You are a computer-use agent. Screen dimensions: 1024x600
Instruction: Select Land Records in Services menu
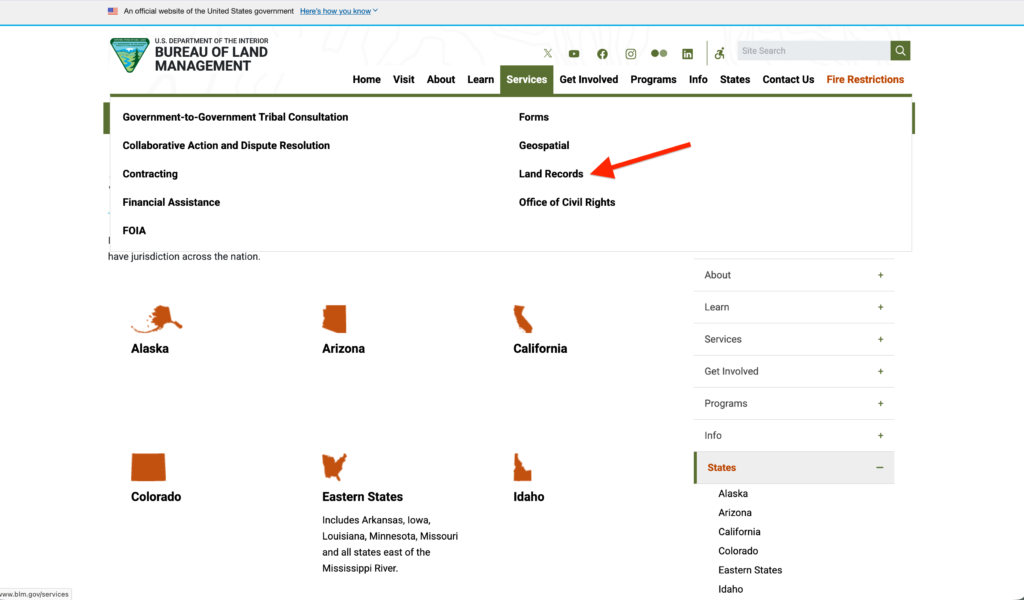(x=551, y=174)
